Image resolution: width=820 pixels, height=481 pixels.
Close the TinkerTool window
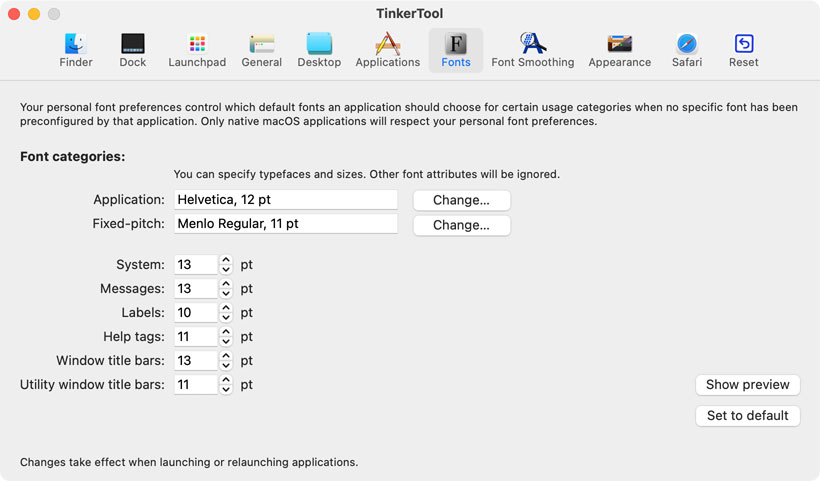(x=14, y=14)
